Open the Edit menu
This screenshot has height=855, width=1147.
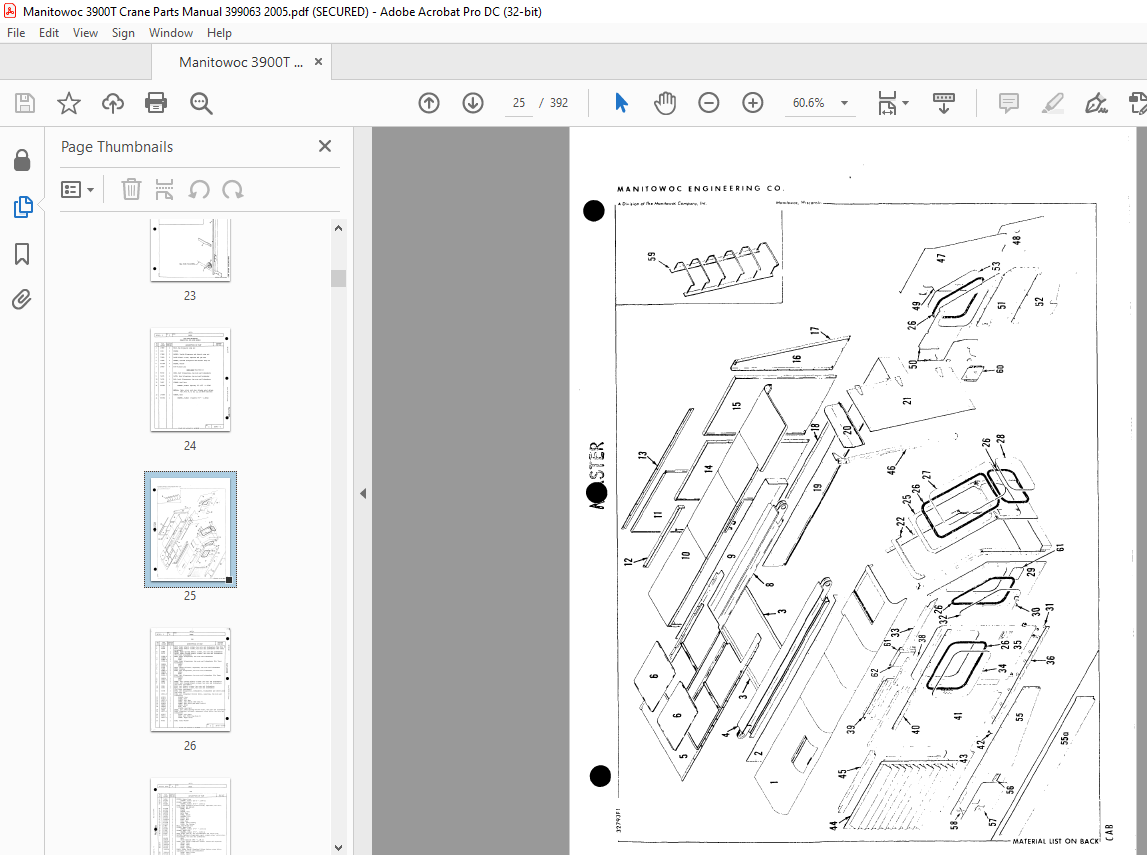point(49,33)
